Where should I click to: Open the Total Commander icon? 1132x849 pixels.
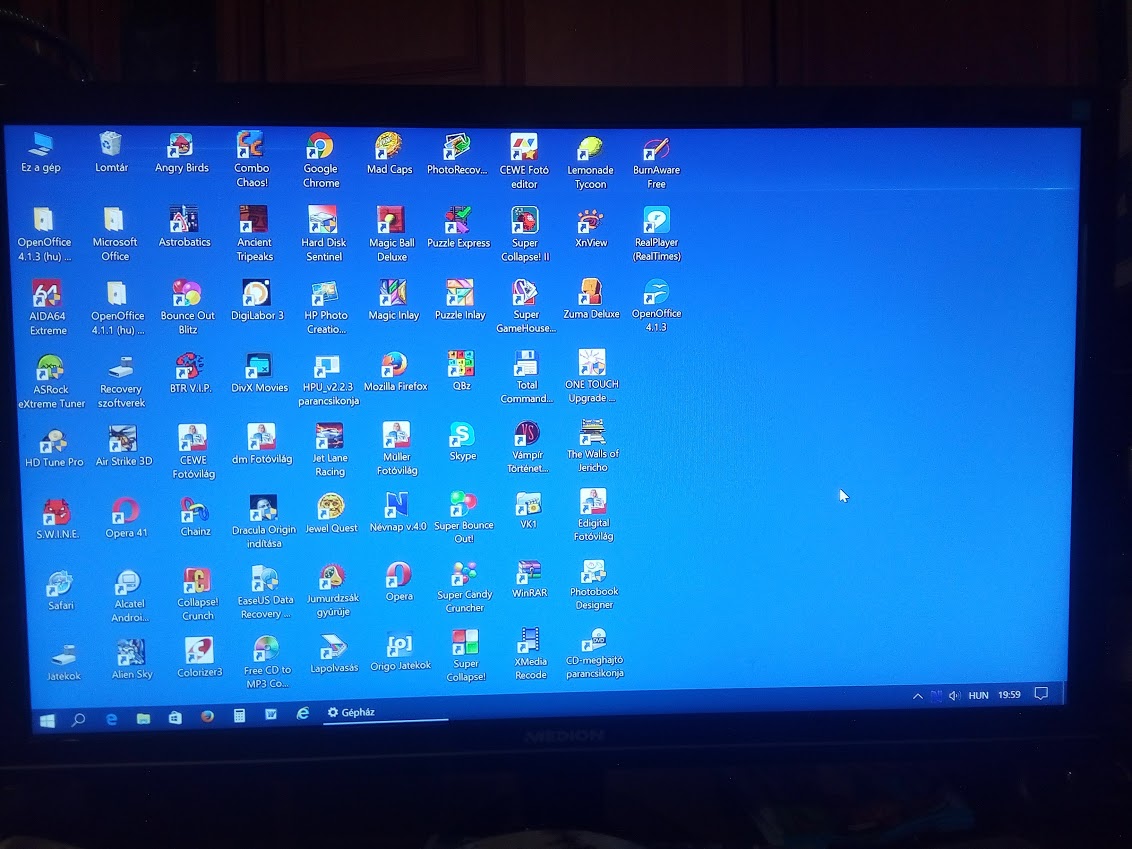(526, 377)
